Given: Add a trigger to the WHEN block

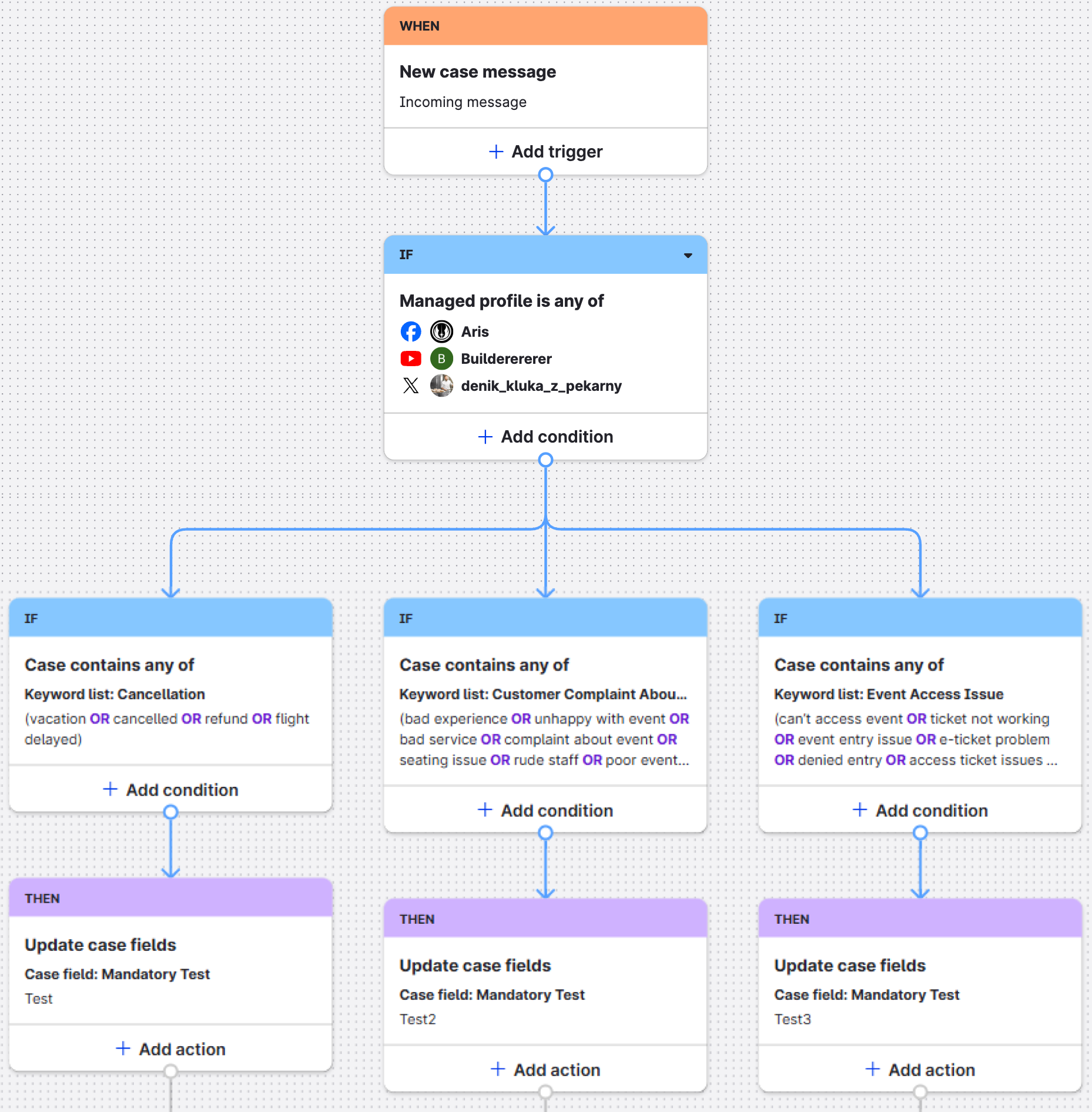Looking at the screenshot, I should coord(545,152).
